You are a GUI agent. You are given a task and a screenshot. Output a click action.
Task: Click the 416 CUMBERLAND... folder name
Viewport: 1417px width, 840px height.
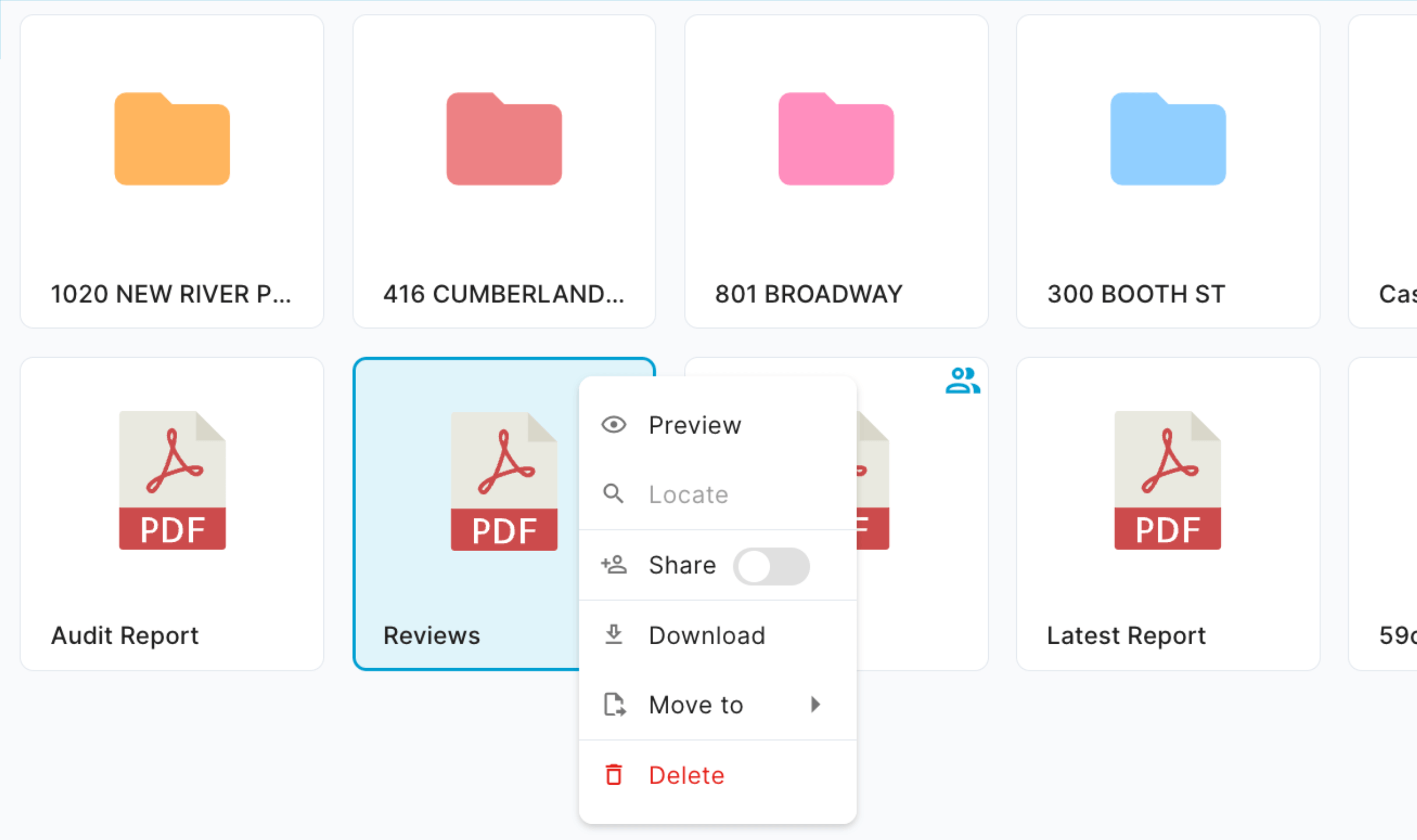click(x=504, y=294)
